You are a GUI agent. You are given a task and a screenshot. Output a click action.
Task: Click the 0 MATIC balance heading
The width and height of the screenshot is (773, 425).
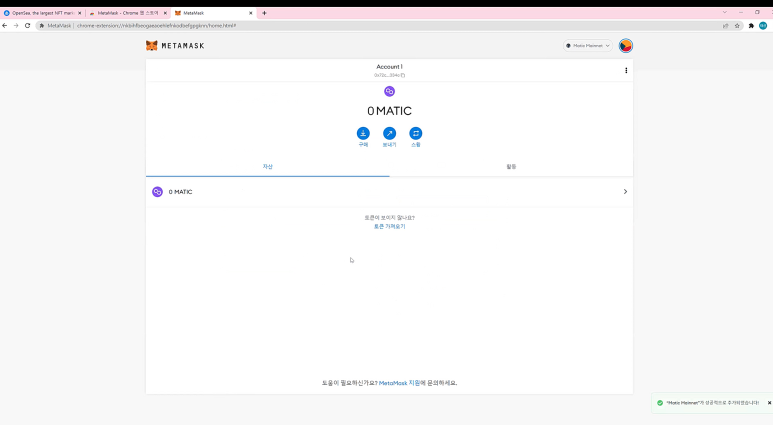click(389, 111)
